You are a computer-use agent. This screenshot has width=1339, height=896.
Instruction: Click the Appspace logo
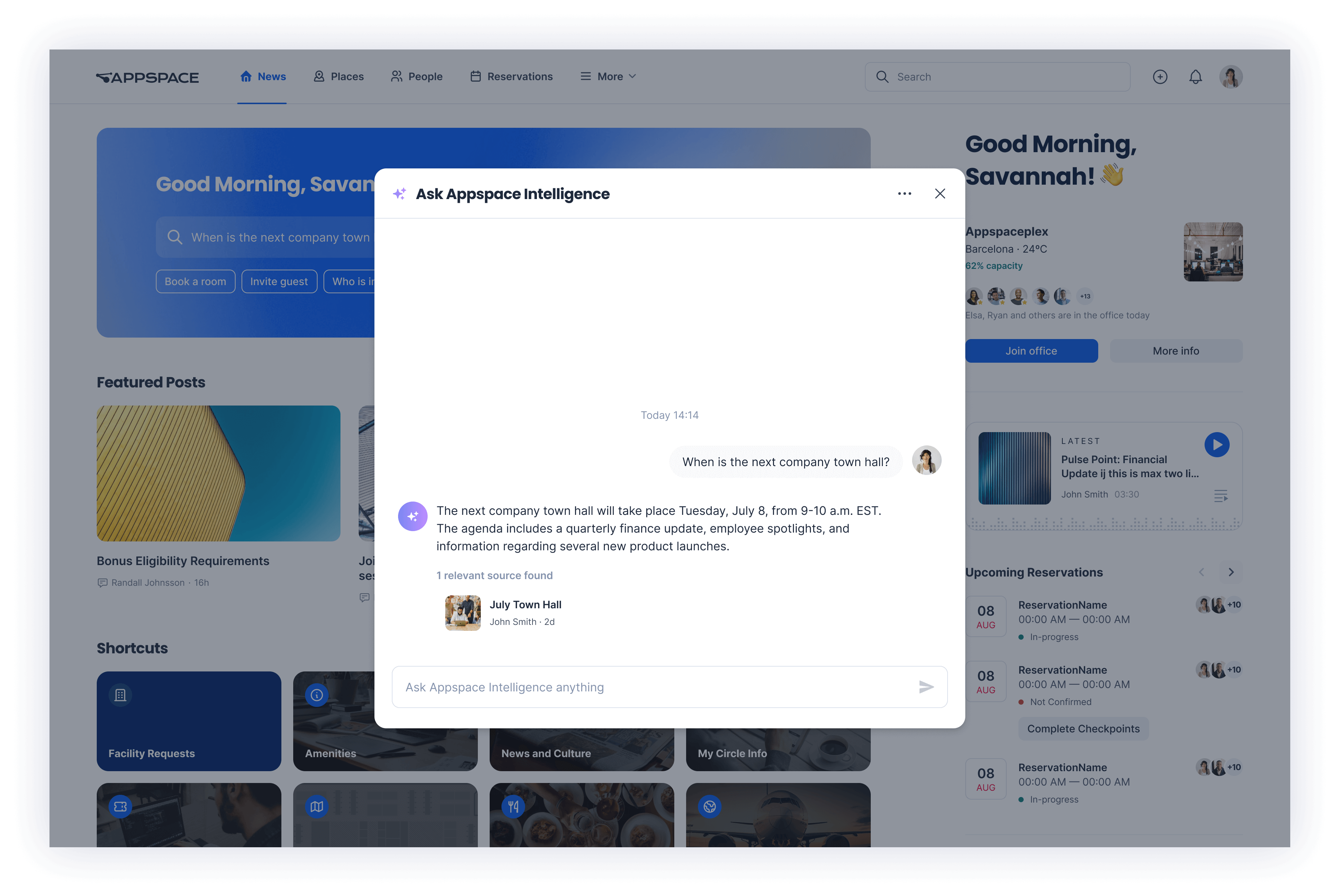pos(147,77)
